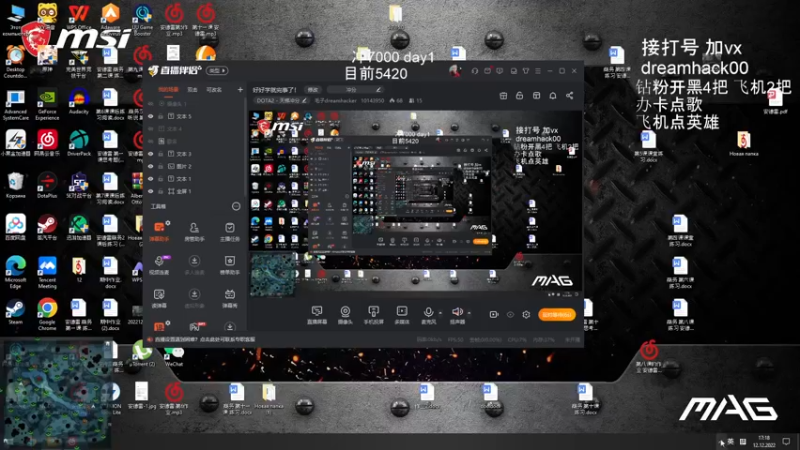Image resolution: width=800 pixels, height=450 pixels.
Task: Open 主播任务 checklist tool
Action: (230, 231)
